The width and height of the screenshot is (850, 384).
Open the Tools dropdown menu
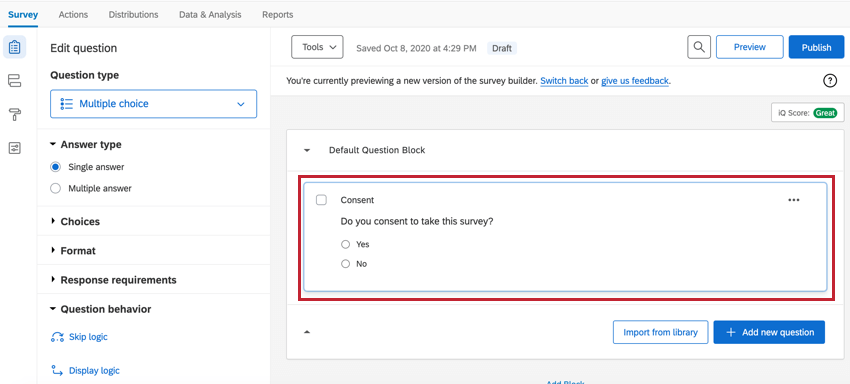[317, 47]
